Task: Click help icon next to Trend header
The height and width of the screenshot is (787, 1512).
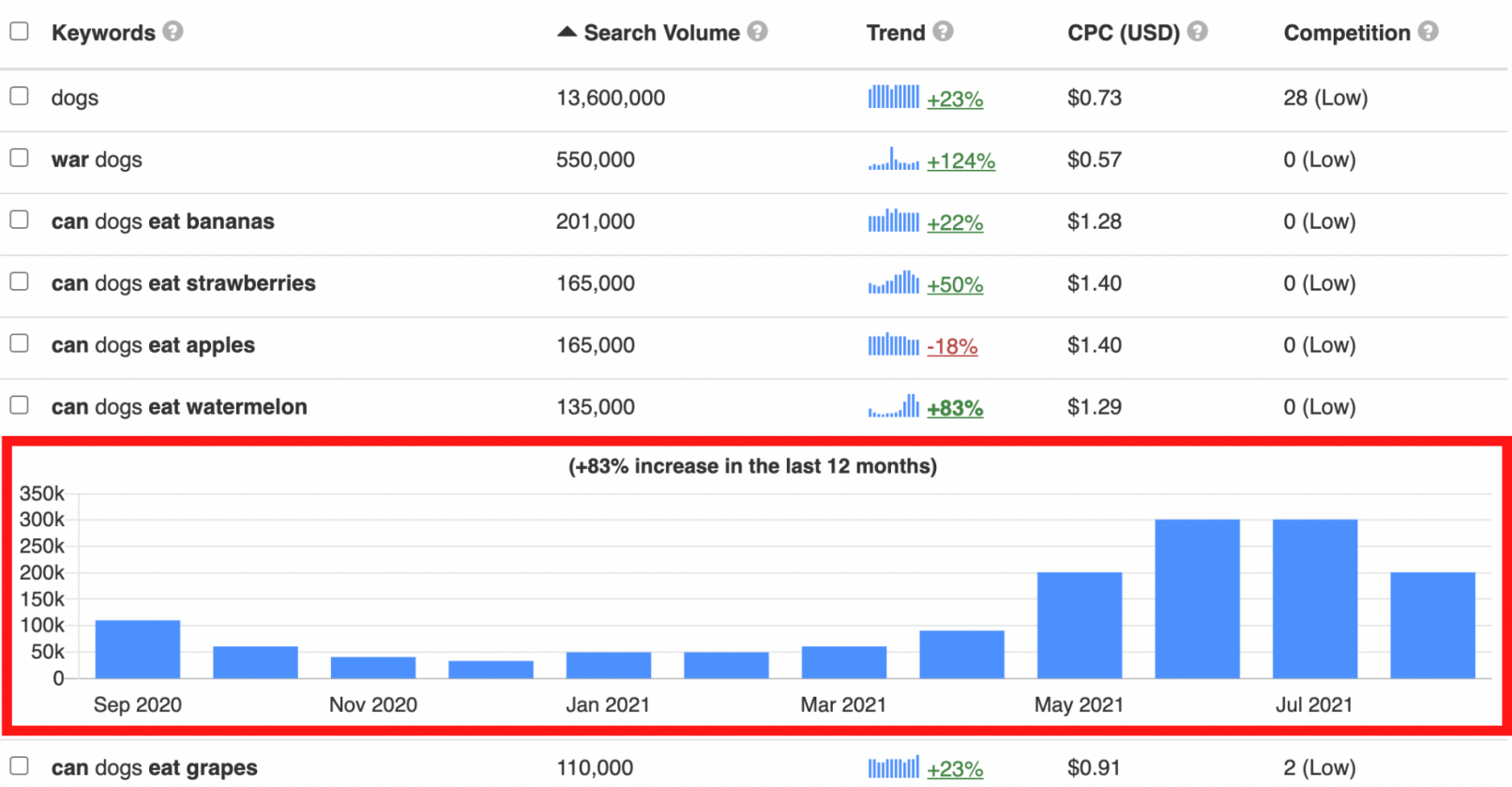Action: (943, 32)
